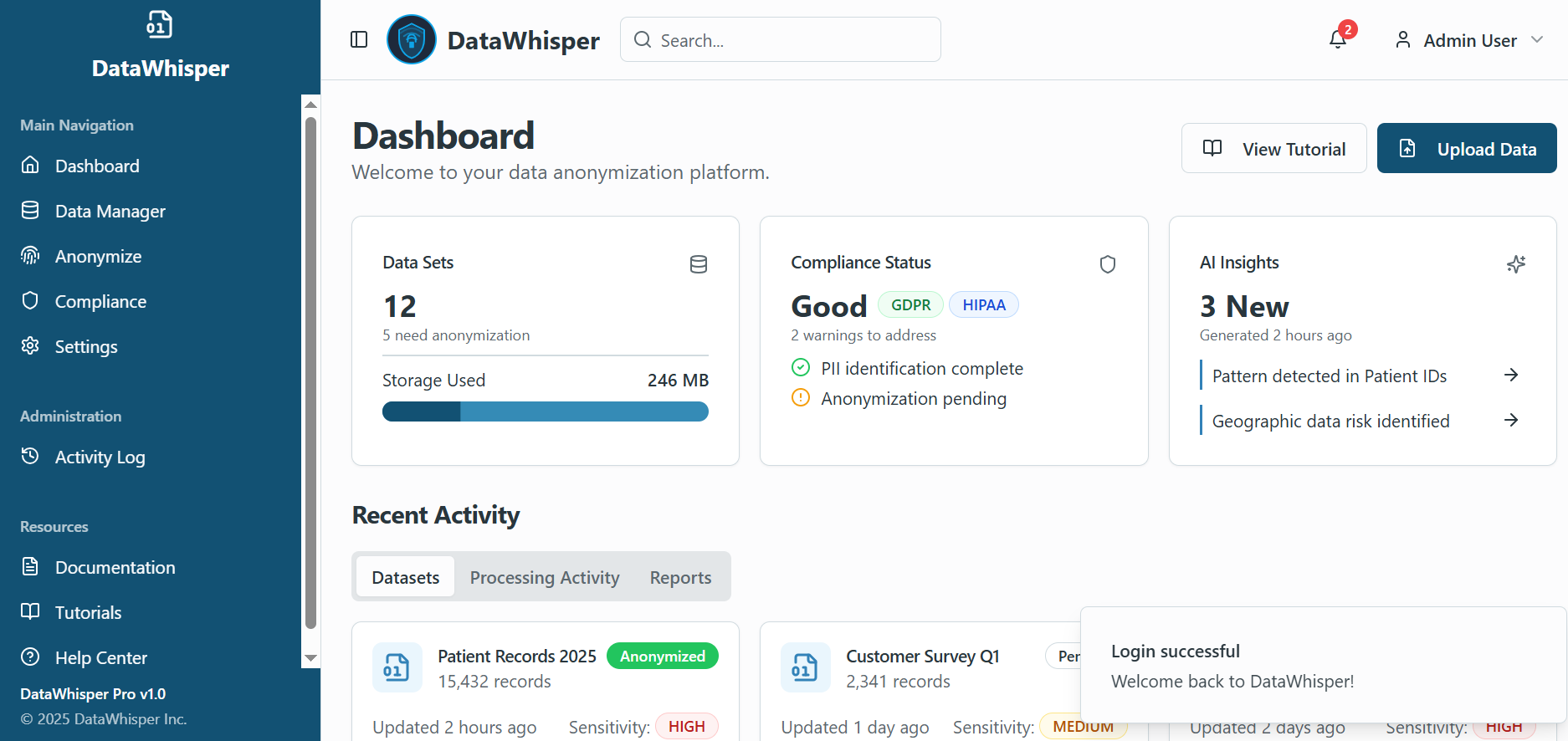Click the DataWhisper shield logo
This screenshot has width=1568, height=741.
(412, 40)
